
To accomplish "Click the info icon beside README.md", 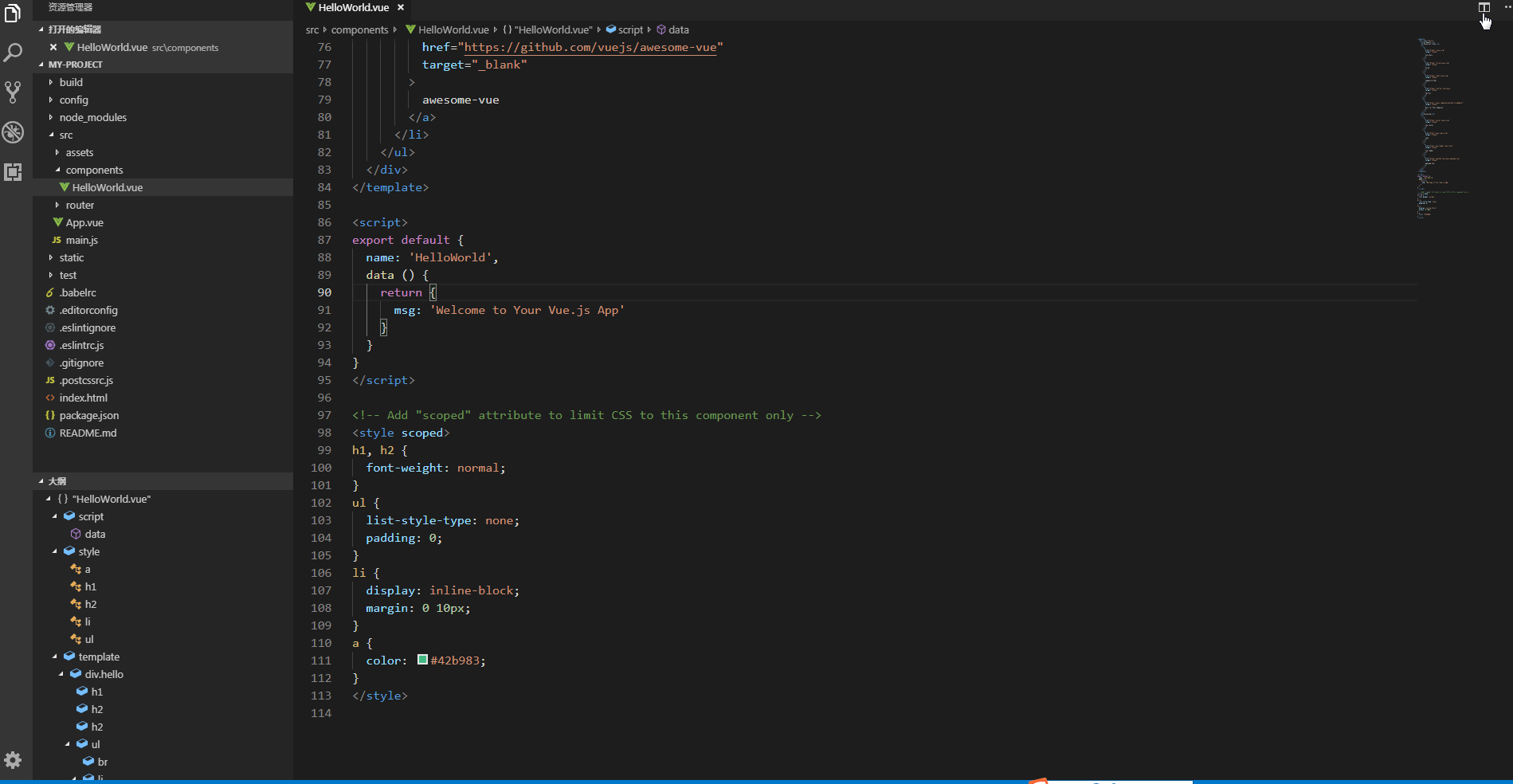I will pos(50,433).
